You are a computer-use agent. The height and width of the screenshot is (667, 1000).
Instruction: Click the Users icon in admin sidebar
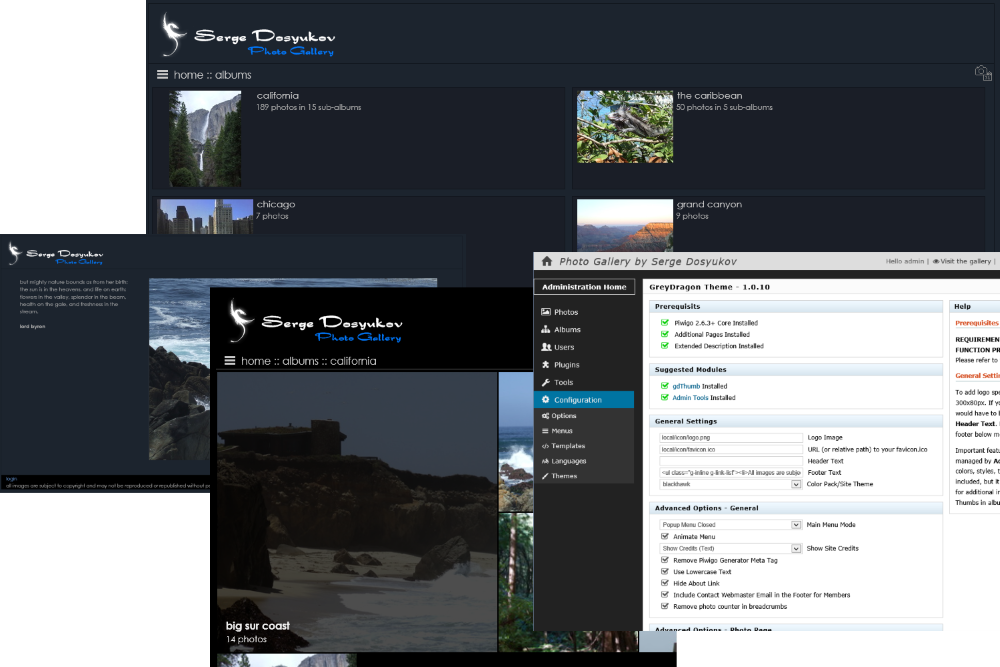click(x=545, y=347)
